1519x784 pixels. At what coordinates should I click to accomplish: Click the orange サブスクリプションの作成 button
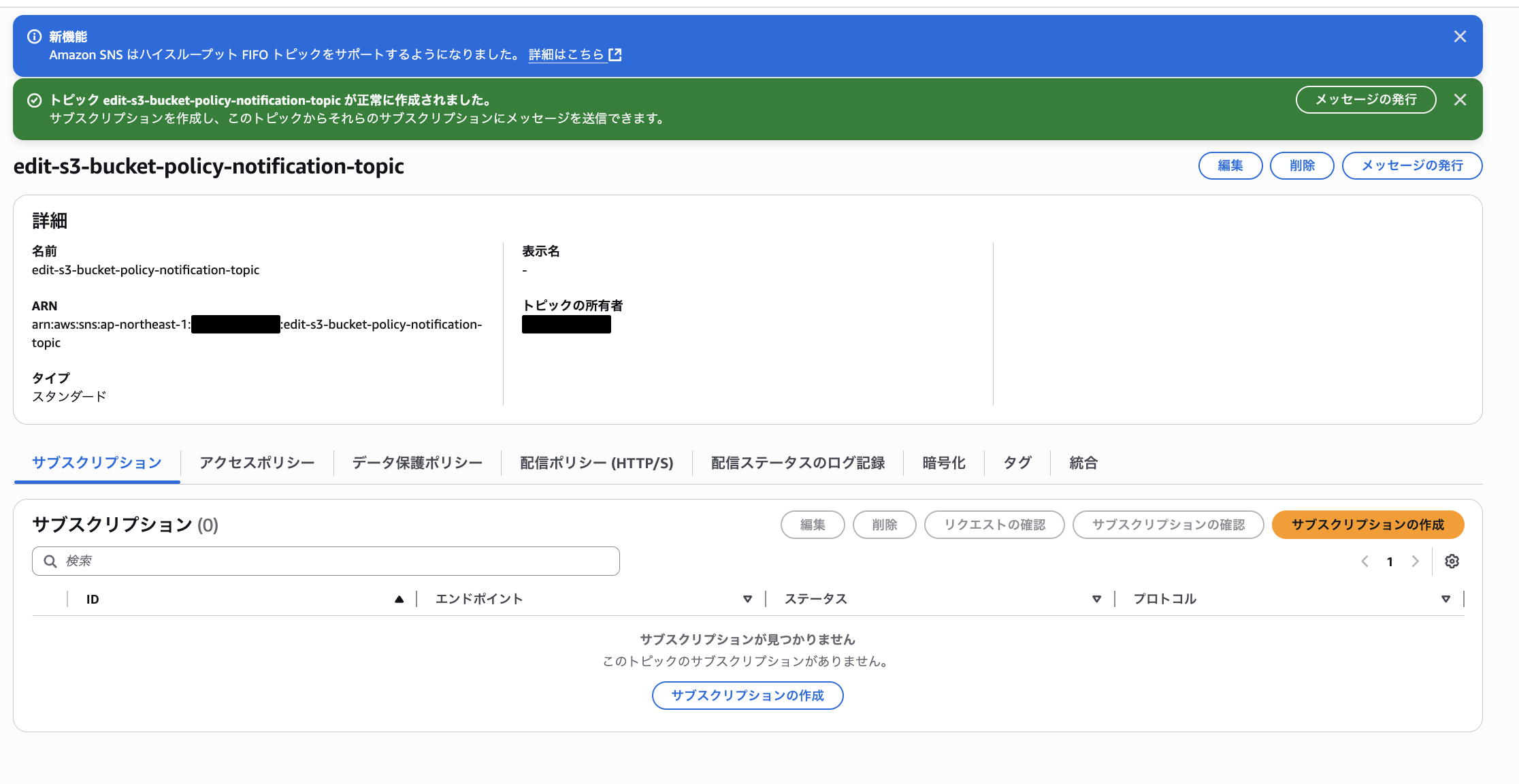click(x=1367, y=525)
